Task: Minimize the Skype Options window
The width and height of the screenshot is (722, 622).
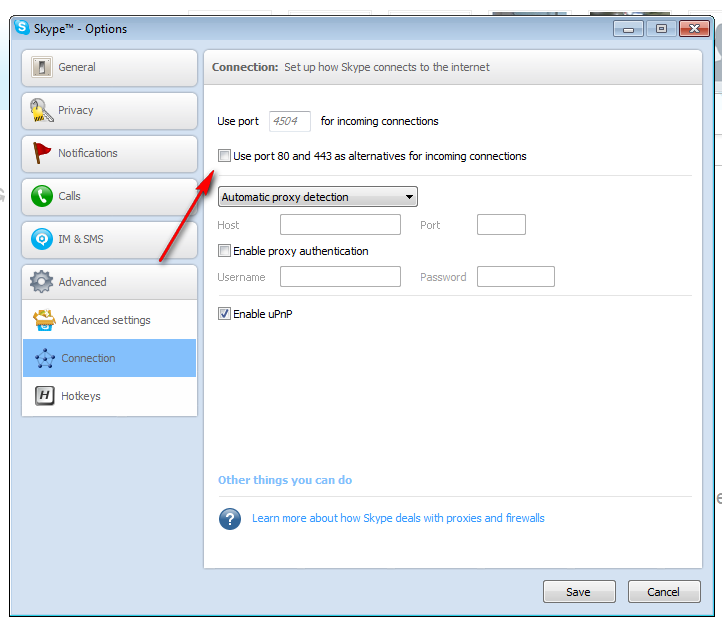Action: pos(628,29)
